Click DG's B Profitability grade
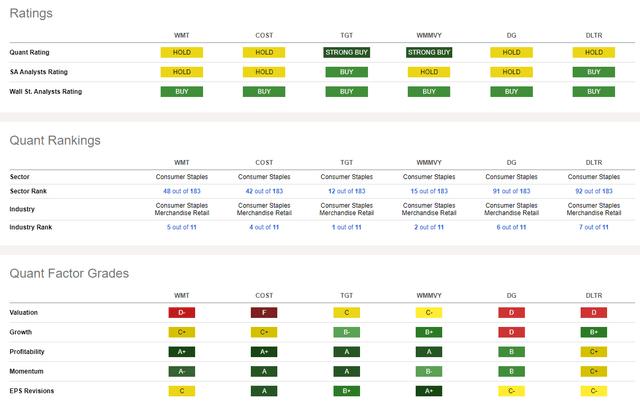Image resolution: width=640 pixels, height=408 pixels. (511, 352)
